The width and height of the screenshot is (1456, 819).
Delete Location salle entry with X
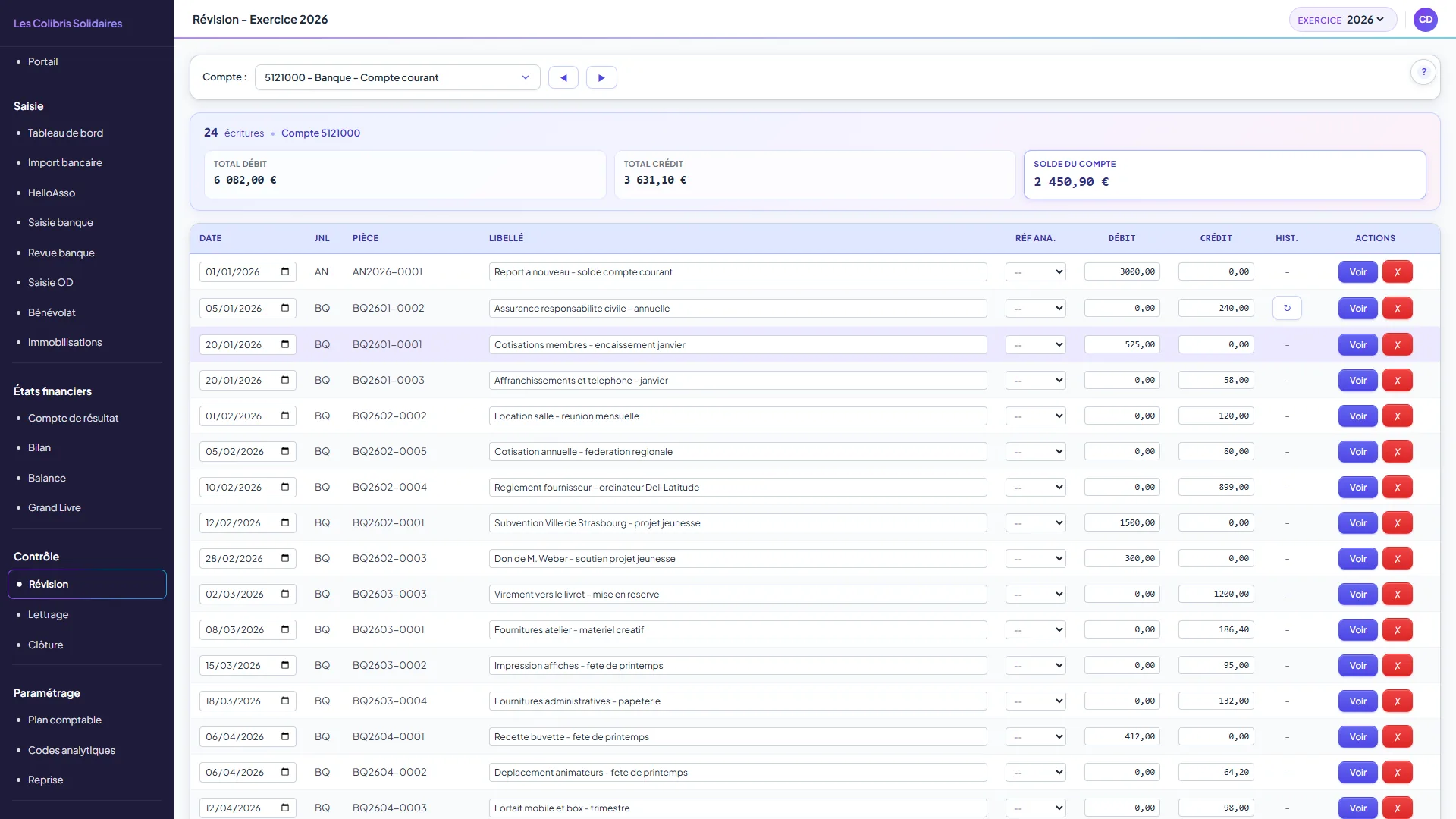tap(1397, 416)
